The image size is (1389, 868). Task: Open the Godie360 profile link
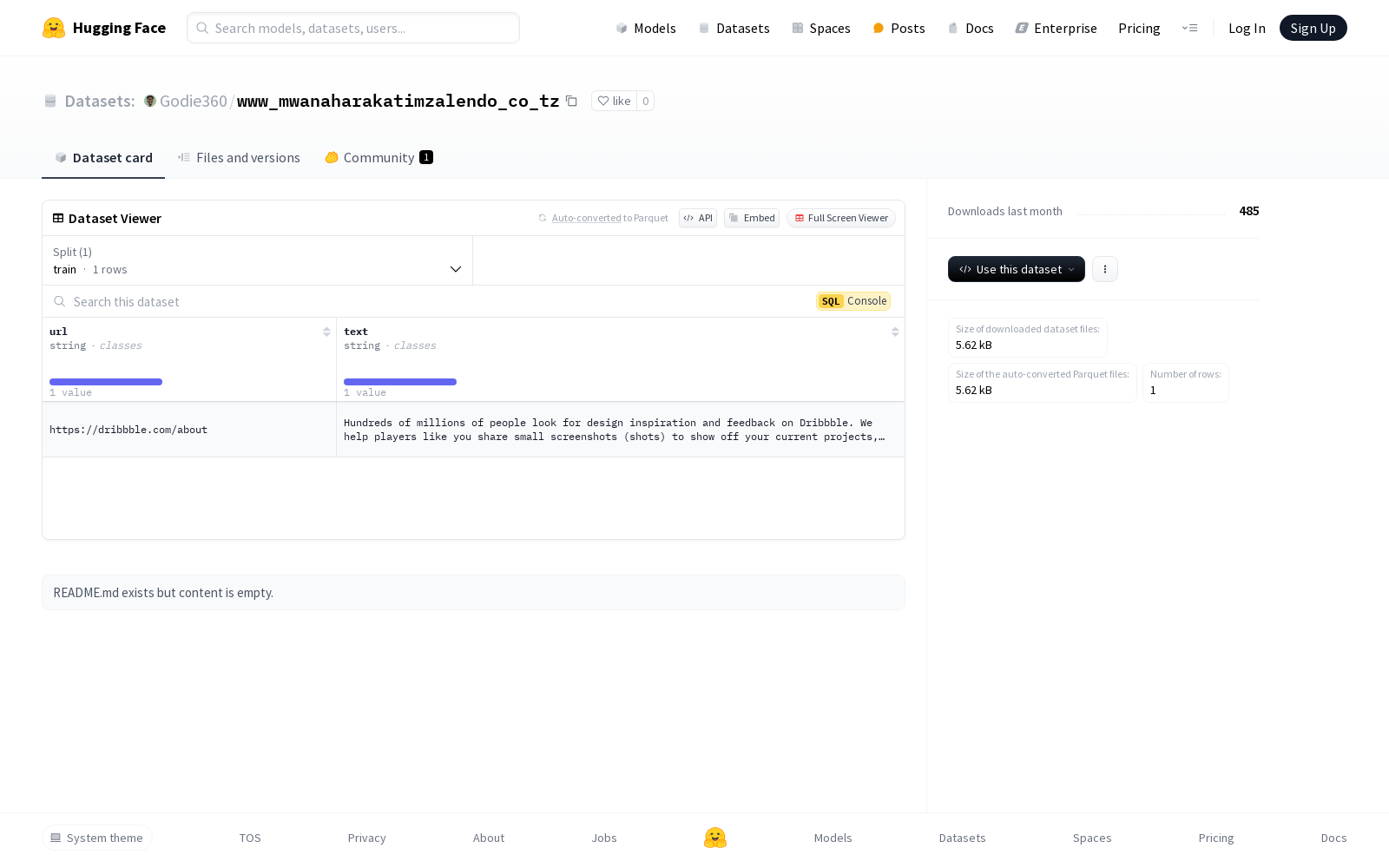coord(193,101)
